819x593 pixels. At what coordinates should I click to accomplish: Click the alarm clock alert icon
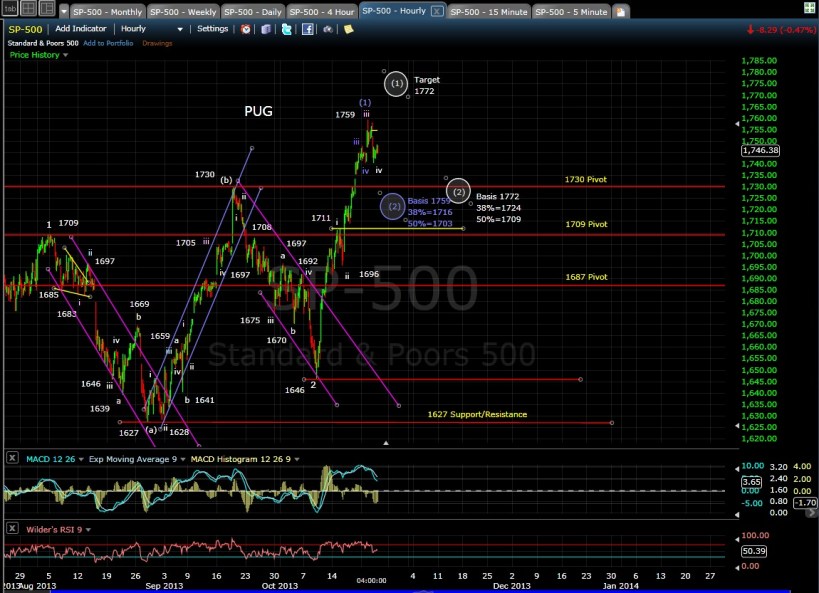click(x=245, y=29)
